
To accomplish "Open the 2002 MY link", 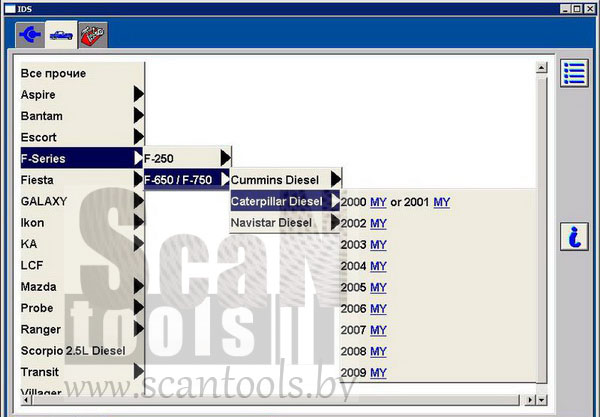I will (378, 223).
